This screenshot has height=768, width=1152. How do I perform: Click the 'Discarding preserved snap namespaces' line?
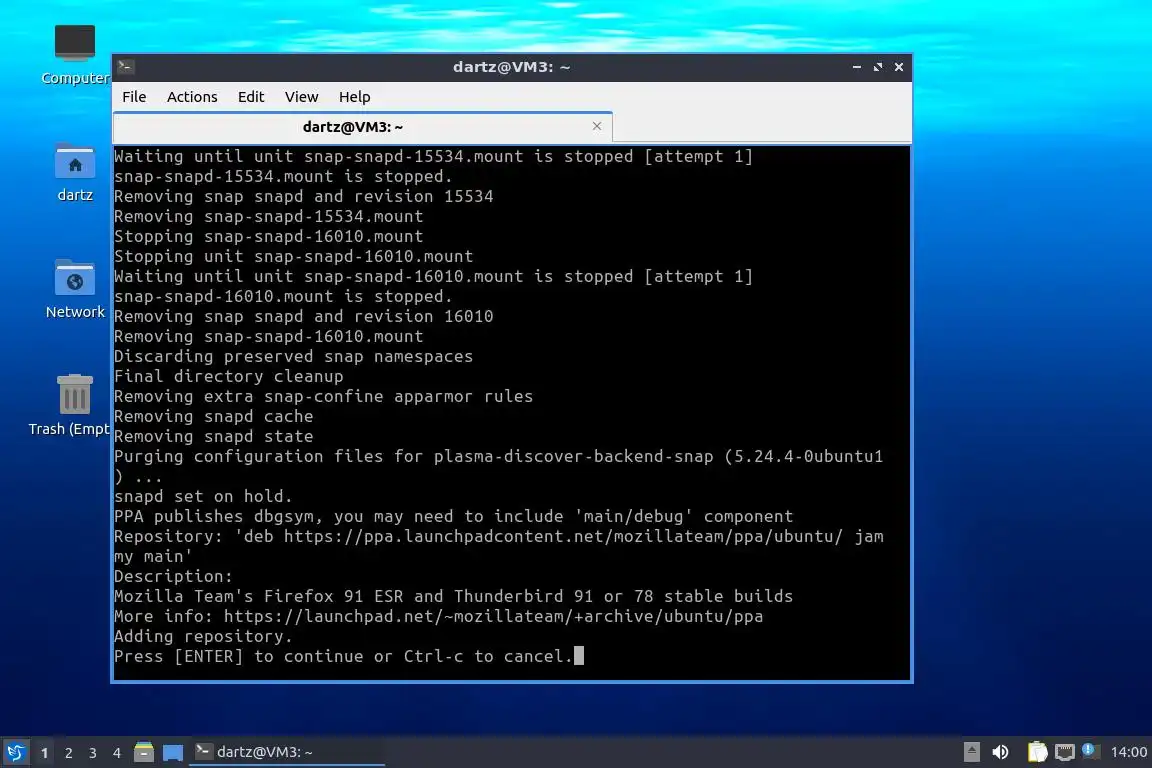pyautogui.click(x=293, y=356)
